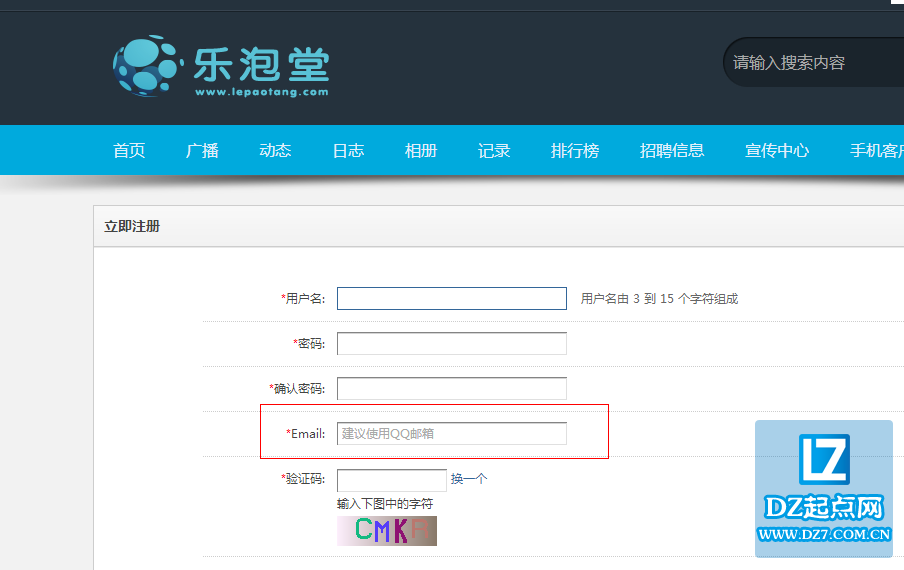Click the DZ起点网 watermark logo
Screen dimensions: 904x570
pyautogui.click(x=824, y=489)
